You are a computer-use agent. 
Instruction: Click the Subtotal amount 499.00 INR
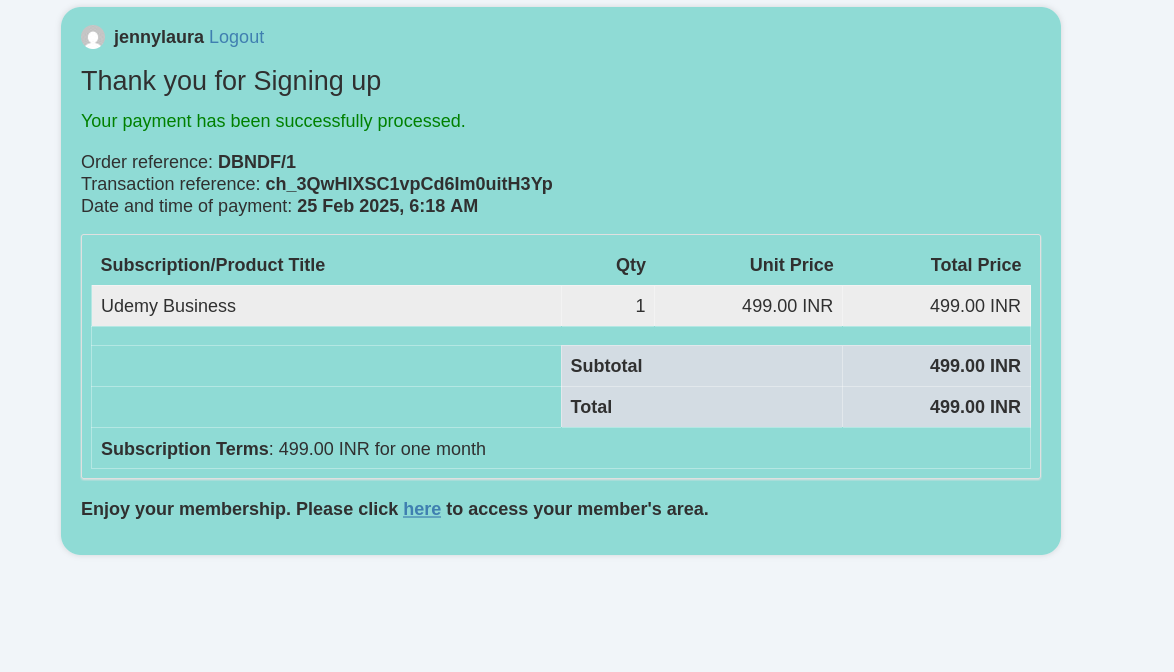point(975,366)
